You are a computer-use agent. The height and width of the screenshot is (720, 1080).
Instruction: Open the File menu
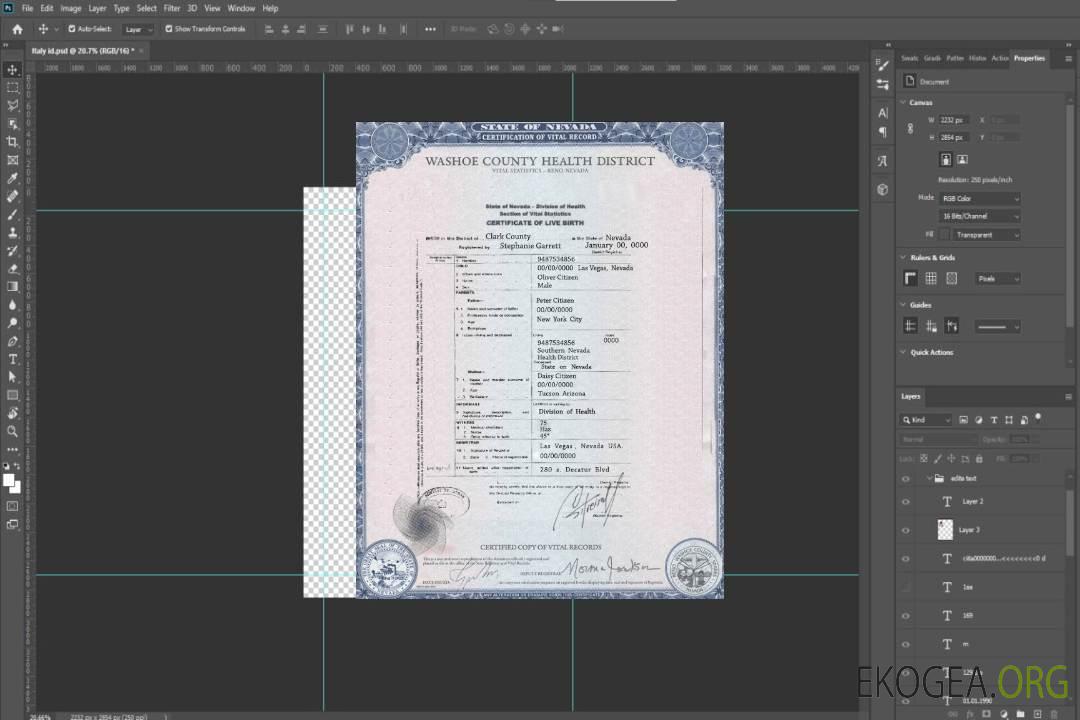[x=28, y=8]
